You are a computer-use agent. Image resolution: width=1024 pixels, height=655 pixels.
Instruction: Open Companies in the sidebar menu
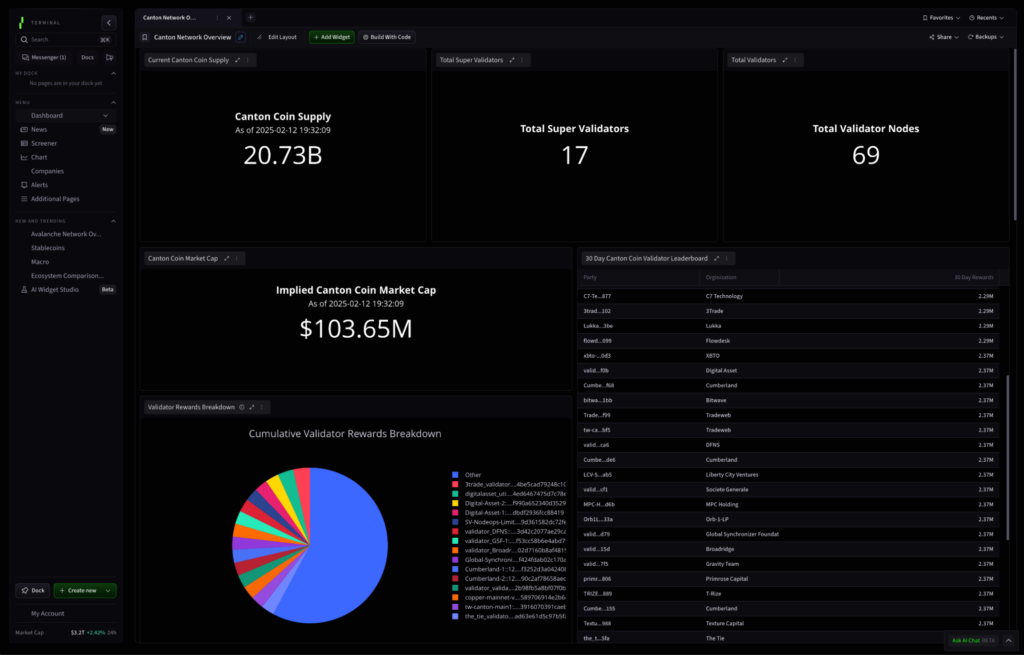(x=47, y=171)
